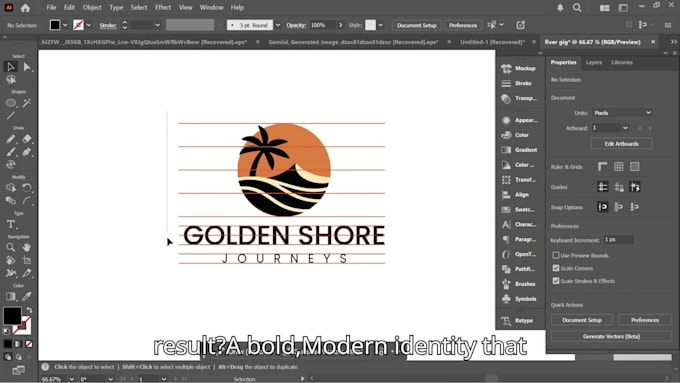
Task: Select the Selection tool arrow
Action: pos(11,67)
